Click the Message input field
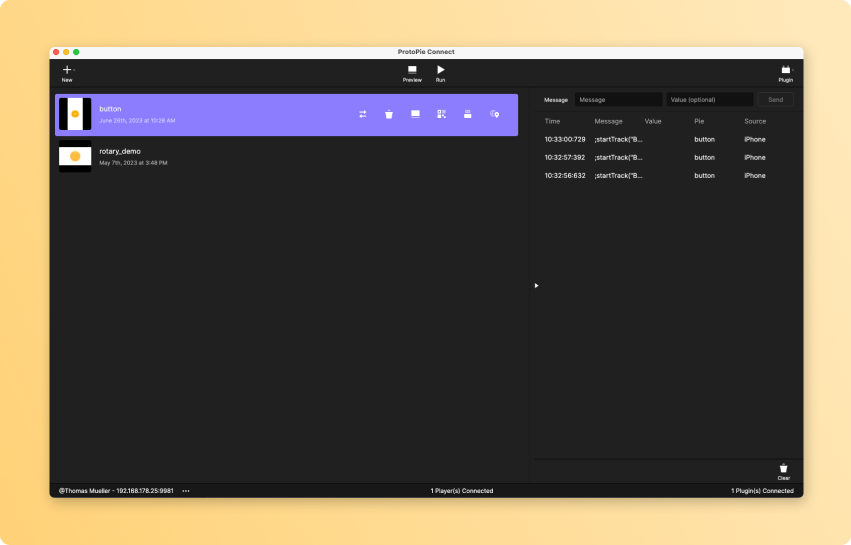851x545 pixels. tap(618, 100)
